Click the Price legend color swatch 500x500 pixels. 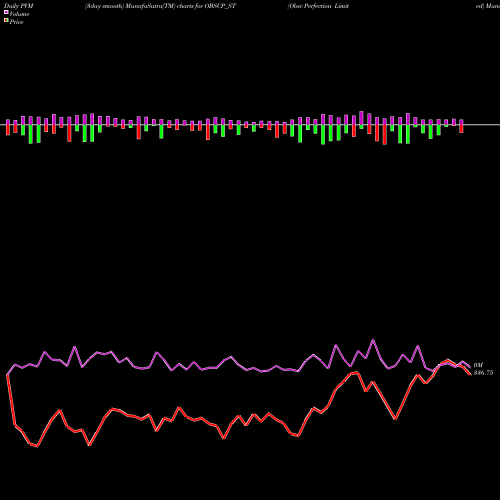[6, 21]
